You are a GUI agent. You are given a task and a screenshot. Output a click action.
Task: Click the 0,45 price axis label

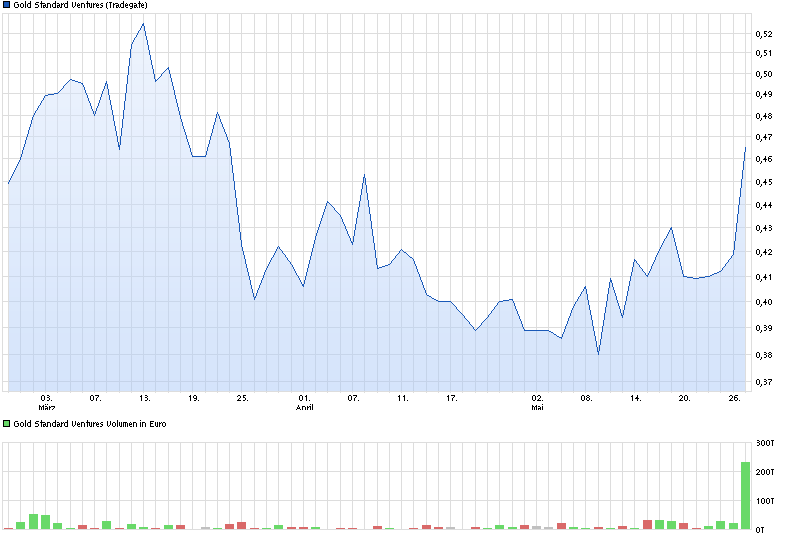(x=764, y=181)
